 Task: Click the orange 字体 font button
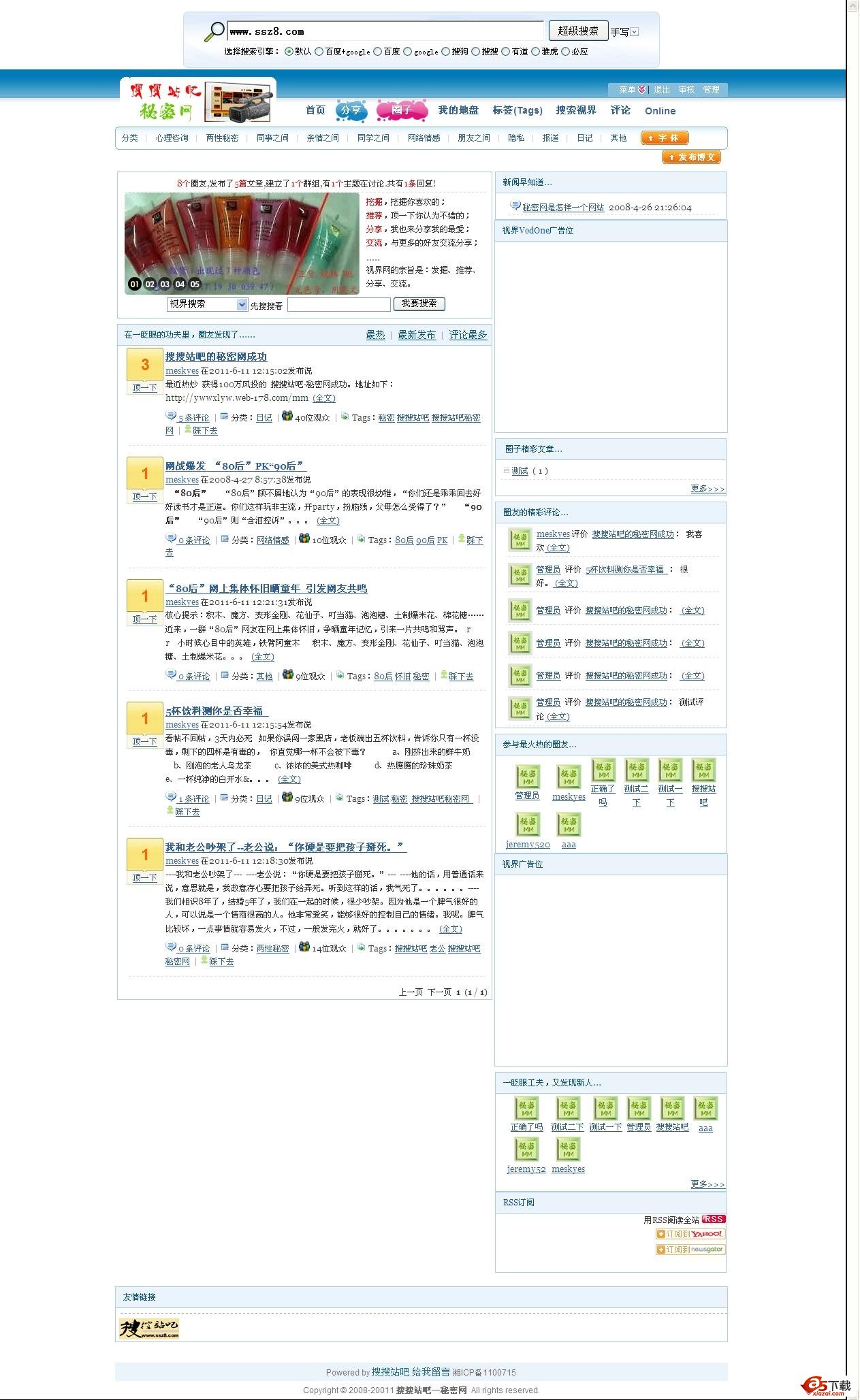(x=665, y=138)
